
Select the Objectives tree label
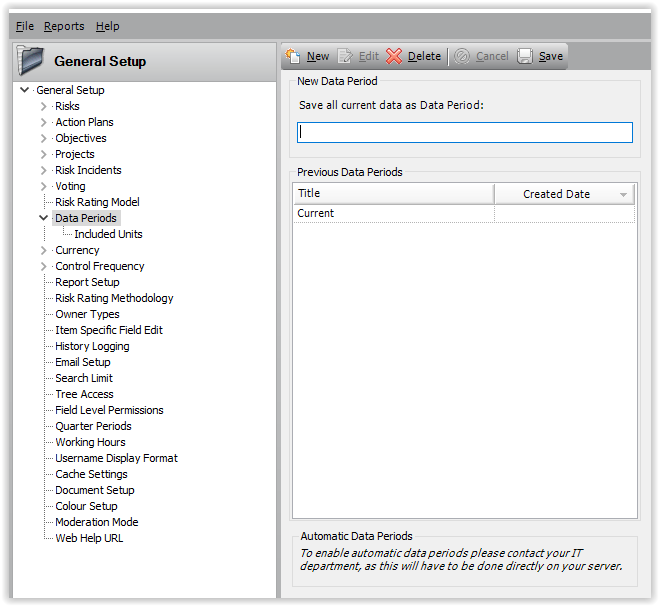pos(81,138)
